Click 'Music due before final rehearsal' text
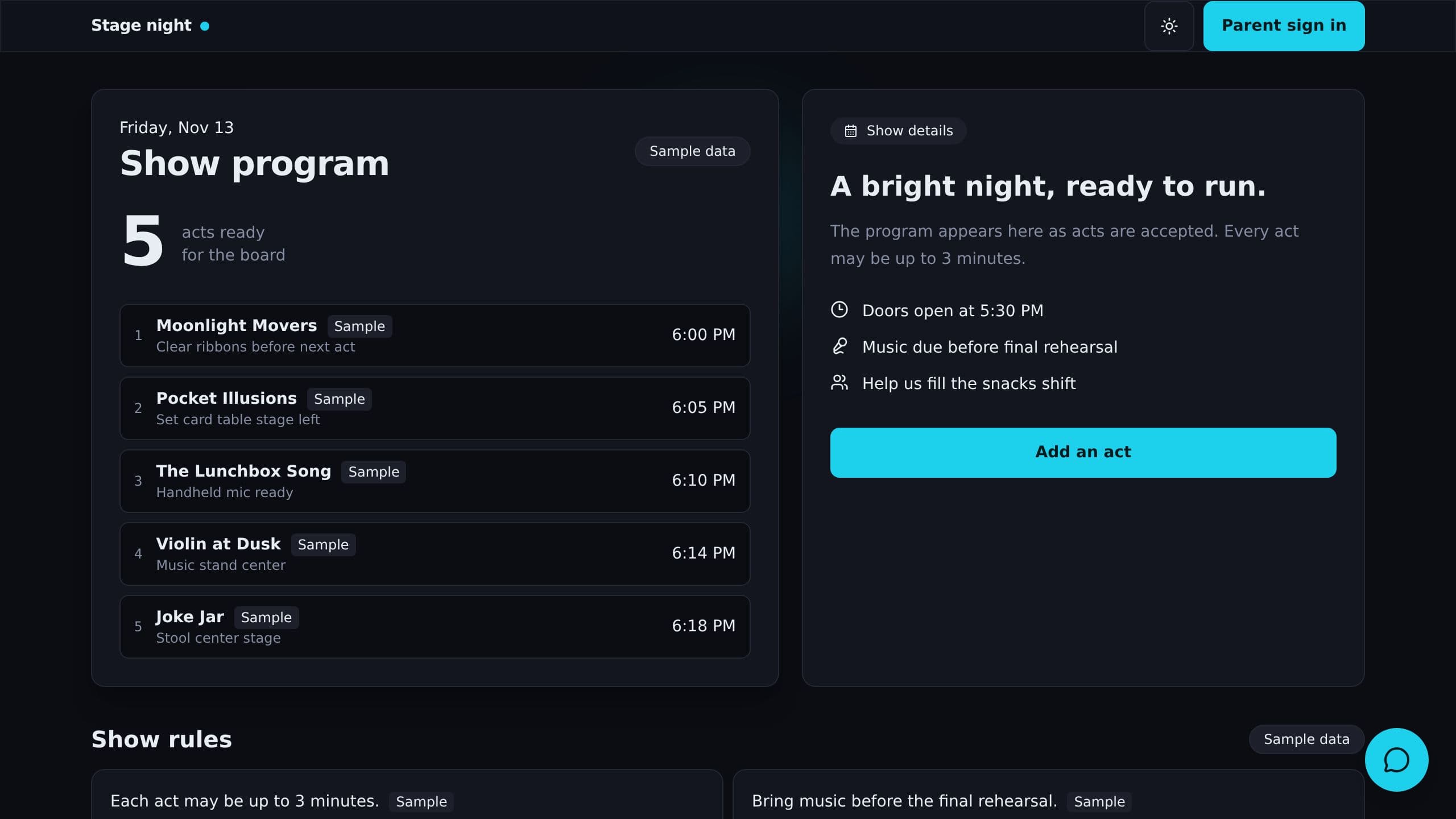1456x819 pixels. point(990,347)
